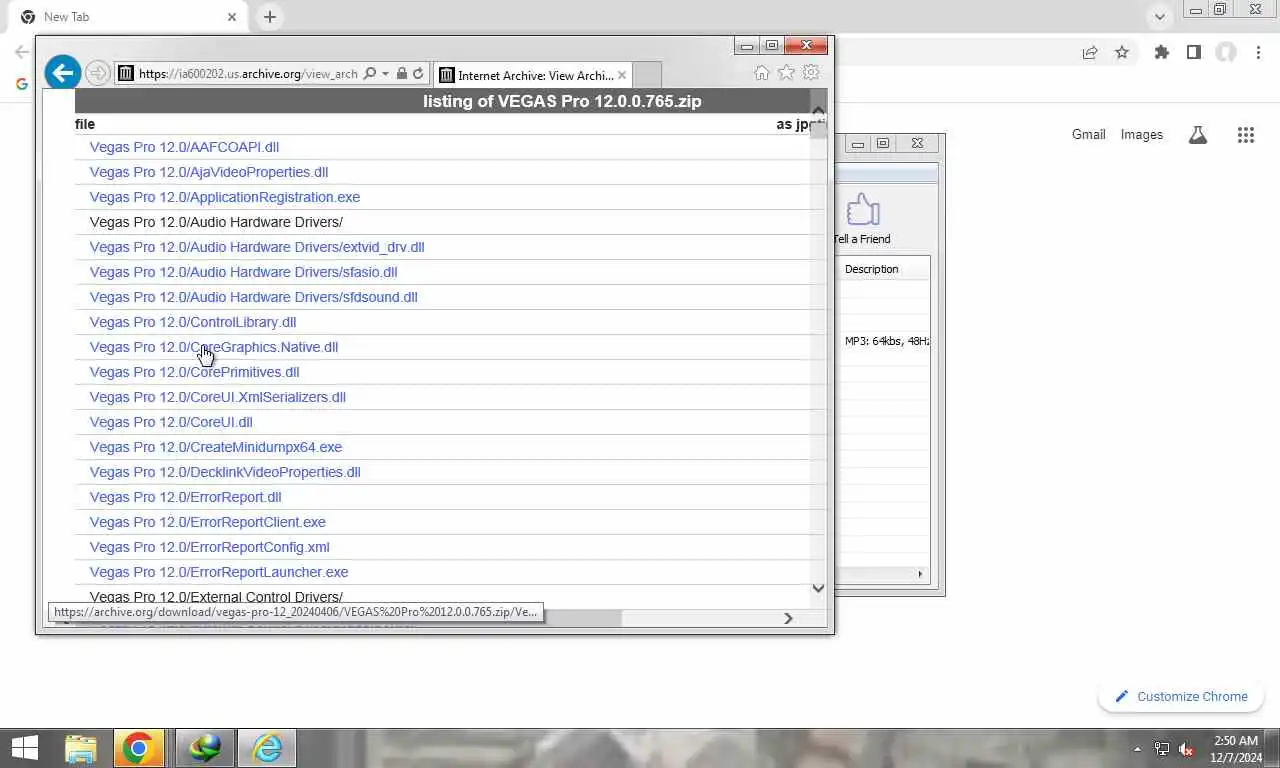Image resolution: width=1280 pixels, height=768 pixels.
Task: Click the search magnifier in IE address bar
Action: [x=370, y=74]
